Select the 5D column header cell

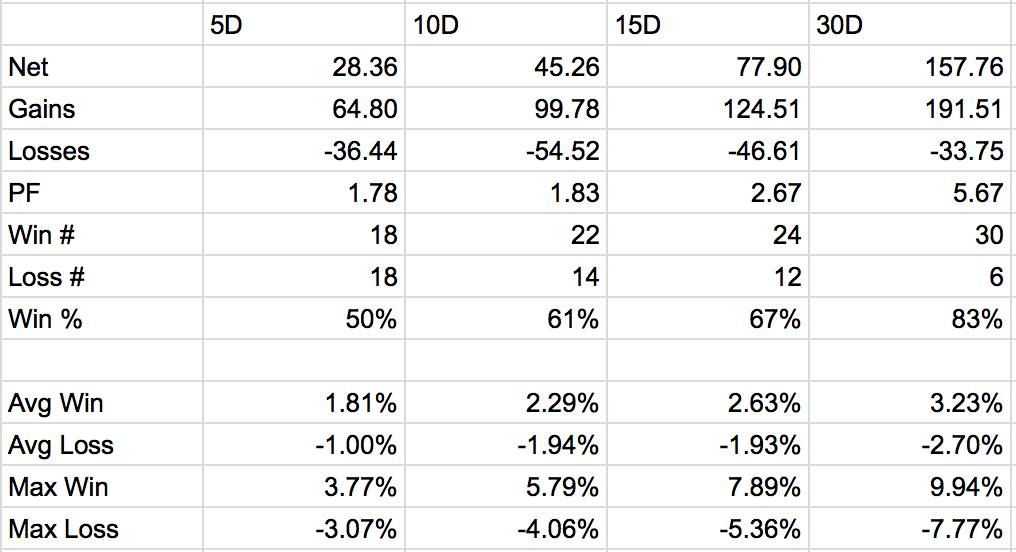tap(304, 25)
